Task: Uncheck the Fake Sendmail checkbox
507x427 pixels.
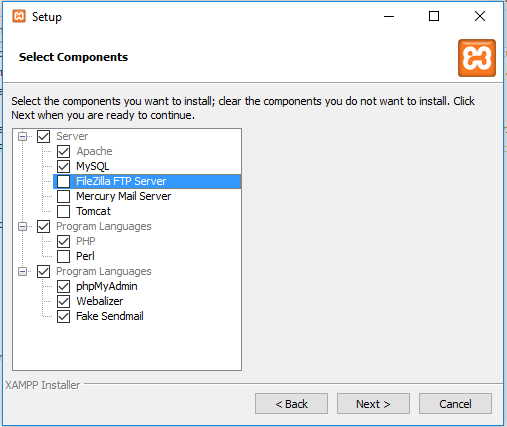Action: pos(63,316)
